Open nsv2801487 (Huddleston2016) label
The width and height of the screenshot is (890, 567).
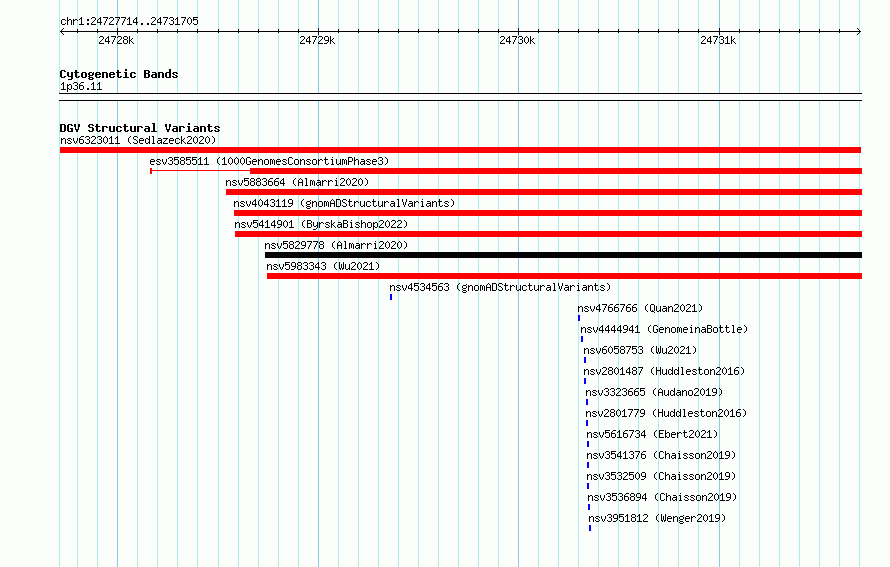click(x=664, y=371)
